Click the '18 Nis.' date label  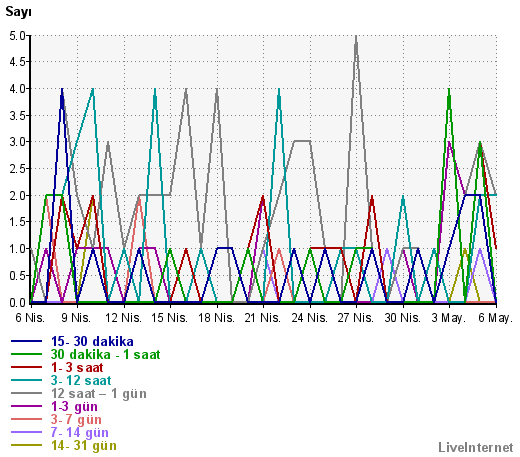216,318
